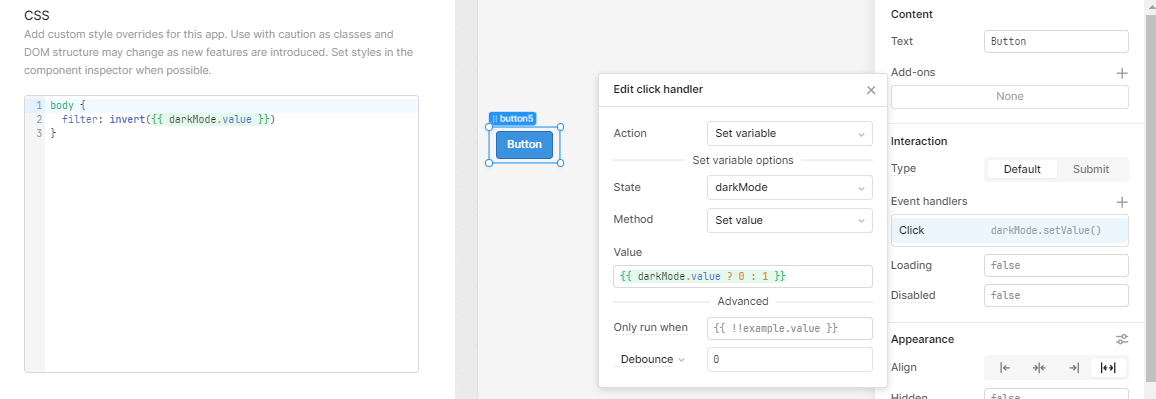Viewport: 1156px width, 399px height.
Task: Open the State dropdown showing darkMode
Action: point(790,187)
